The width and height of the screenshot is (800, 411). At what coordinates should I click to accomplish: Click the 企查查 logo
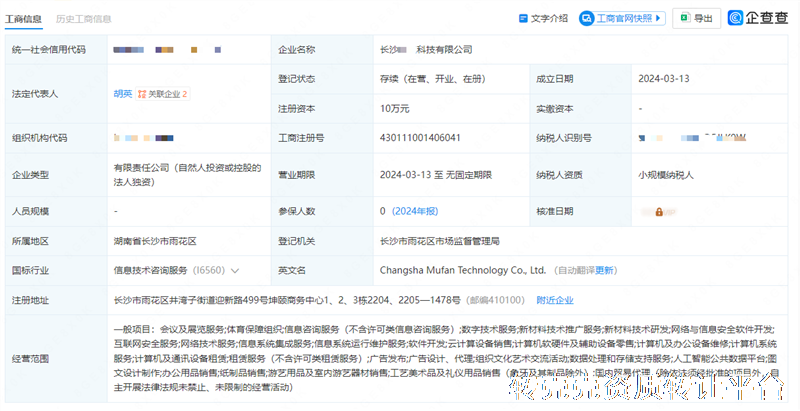click(758, 18)
